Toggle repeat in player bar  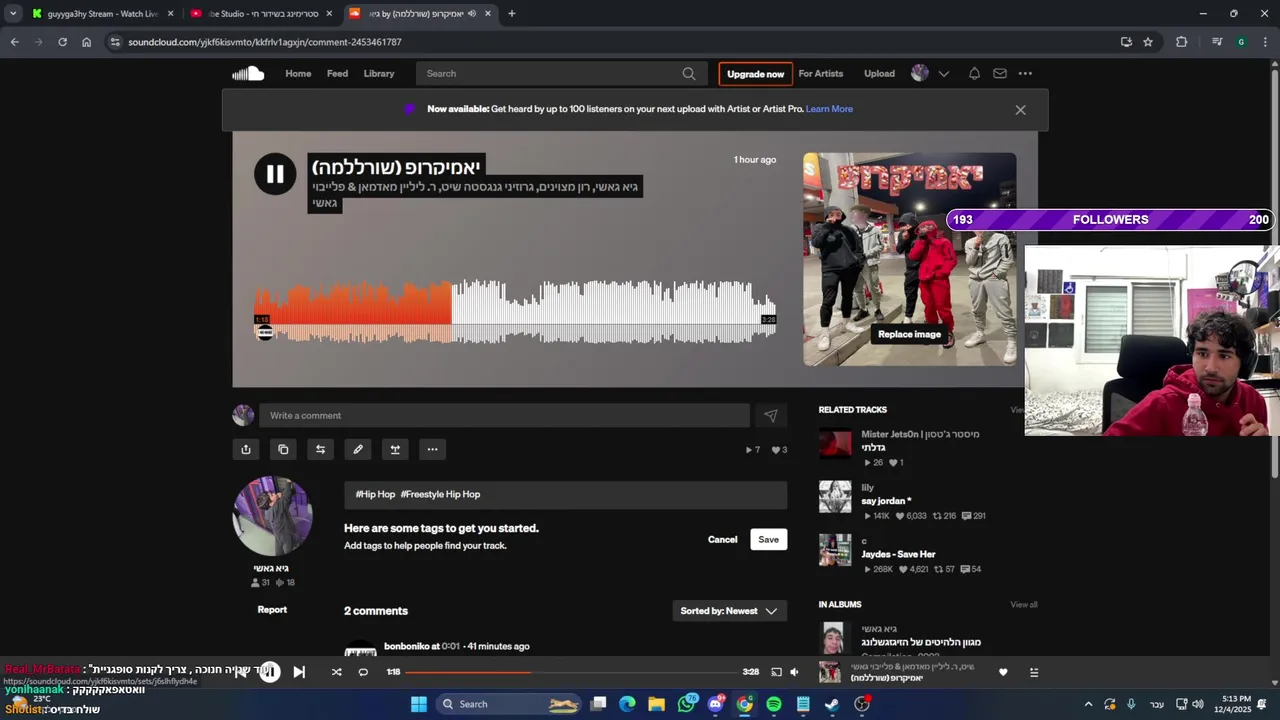pyautogui.click(x=363, y=672)
